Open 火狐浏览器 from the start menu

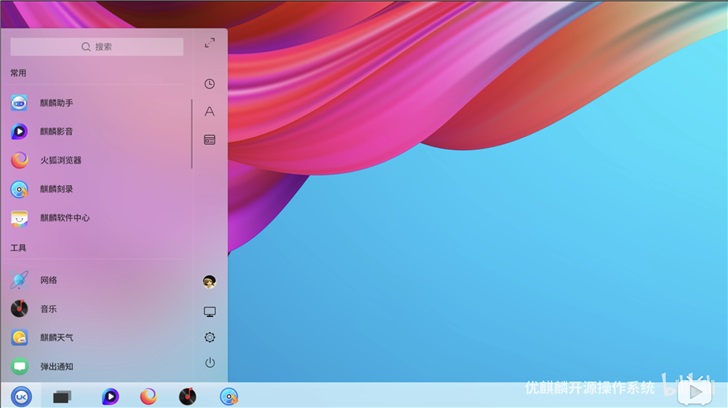[x=60, y=160]
